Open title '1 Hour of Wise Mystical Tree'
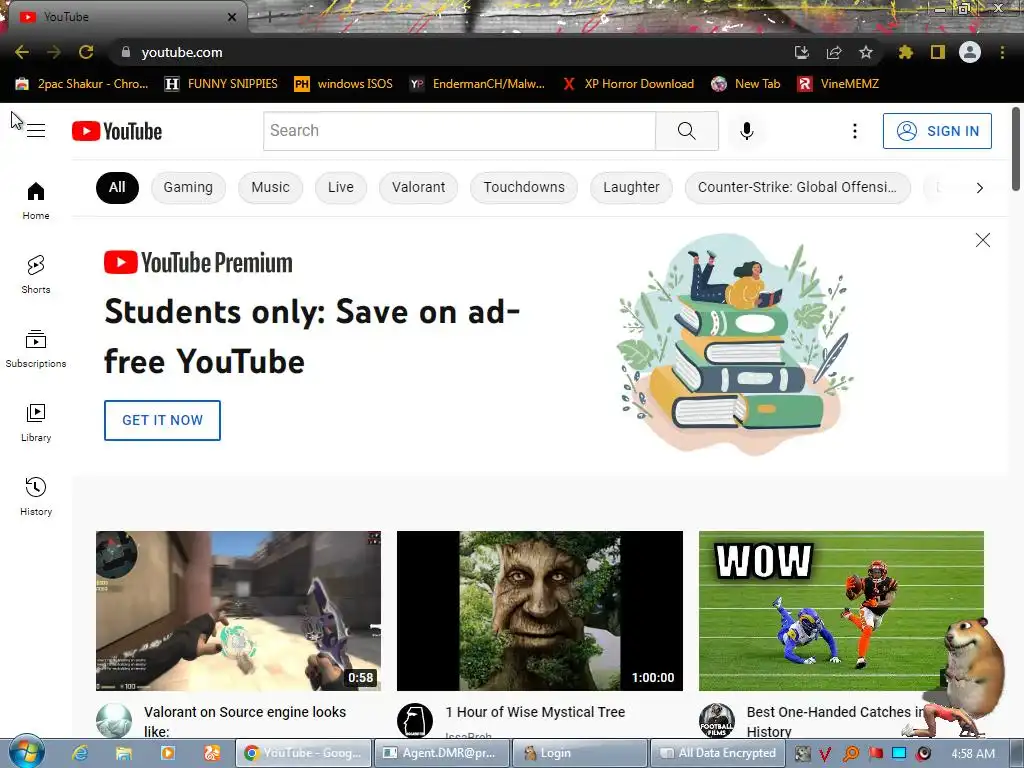1024x768 pixels. pyautogui.click(x=535, y=712)
